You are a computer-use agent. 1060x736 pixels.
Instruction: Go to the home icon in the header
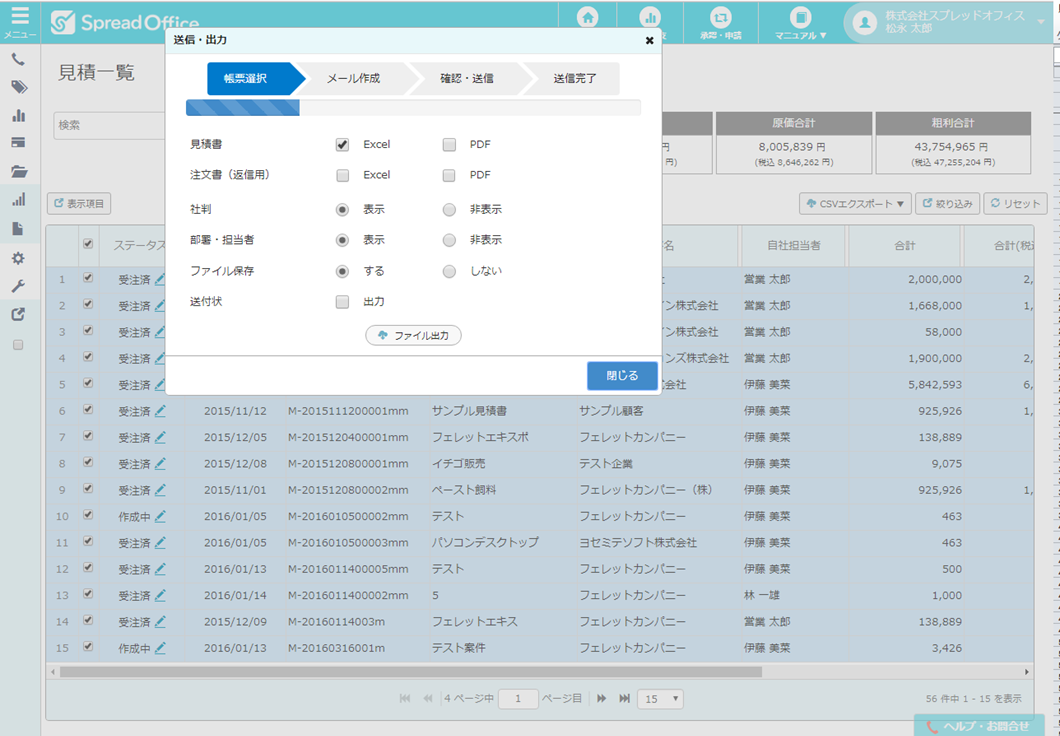click(x=587, y=18)
